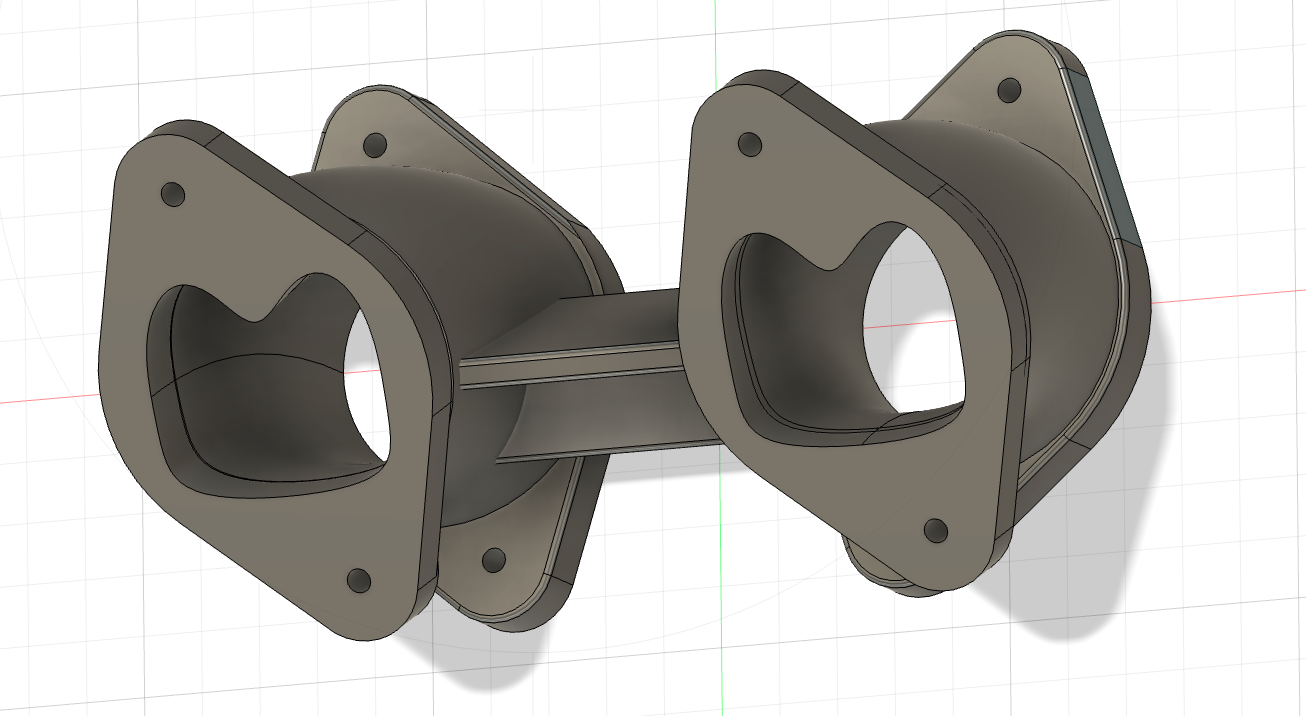1306x716 pixels.
Task: Click top bolt hole on left front flange
Action: (172, 194)
